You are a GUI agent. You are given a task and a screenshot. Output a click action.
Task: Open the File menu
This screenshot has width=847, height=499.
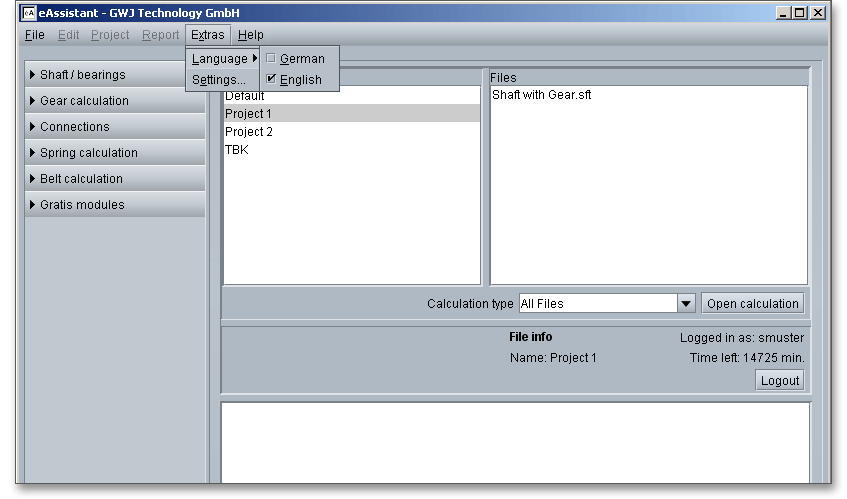pyautogui.click(x=35, y=35)
